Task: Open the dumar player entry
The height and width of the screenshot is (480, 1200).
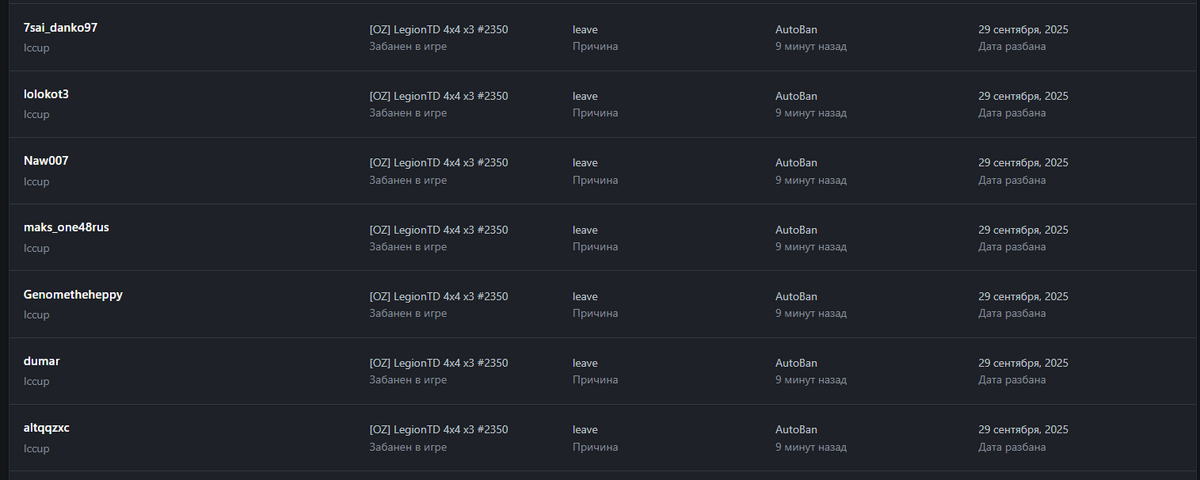Action: 42,362
